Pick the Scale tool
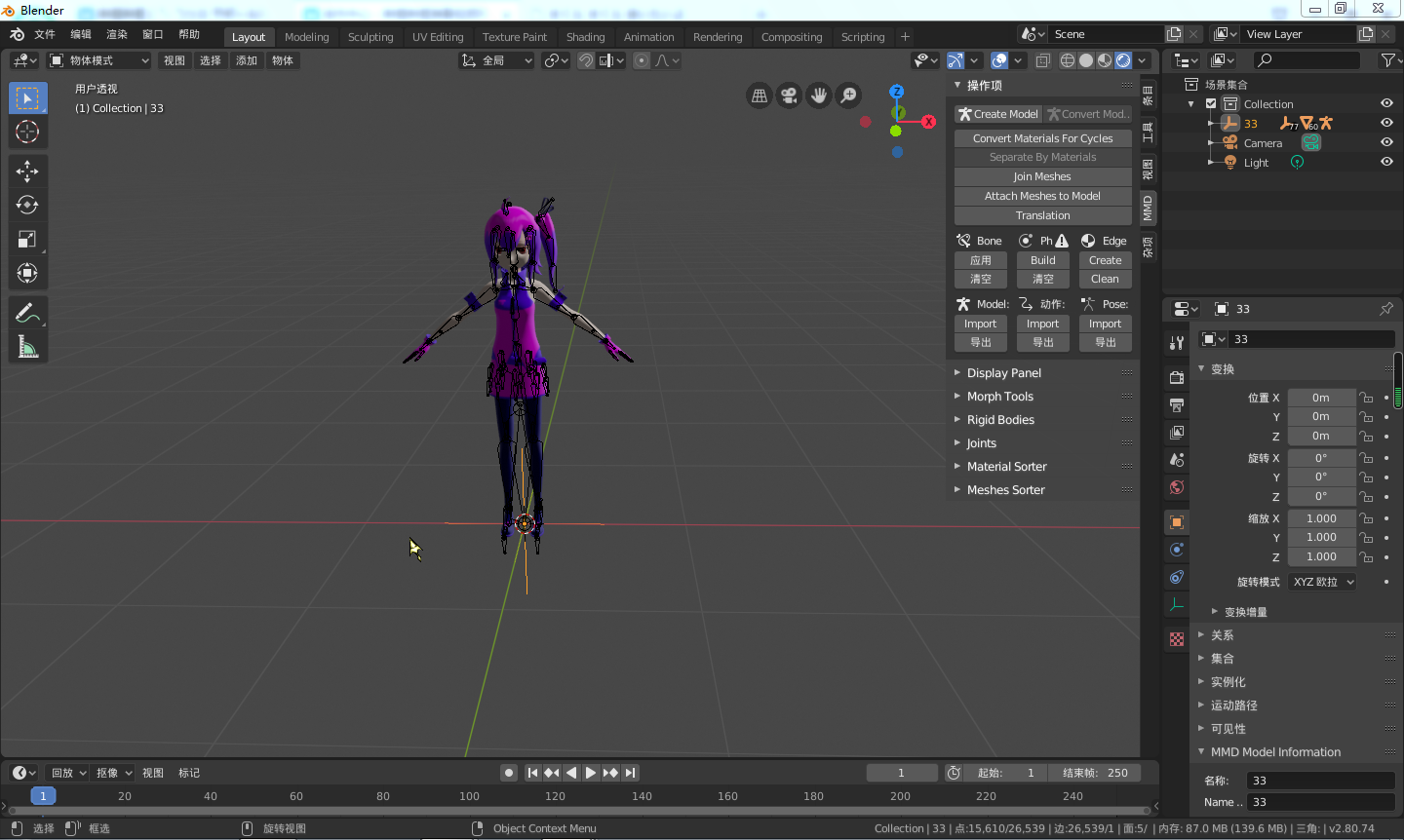The height and width of the screenshot is (840, 1404). click(27, 240)
